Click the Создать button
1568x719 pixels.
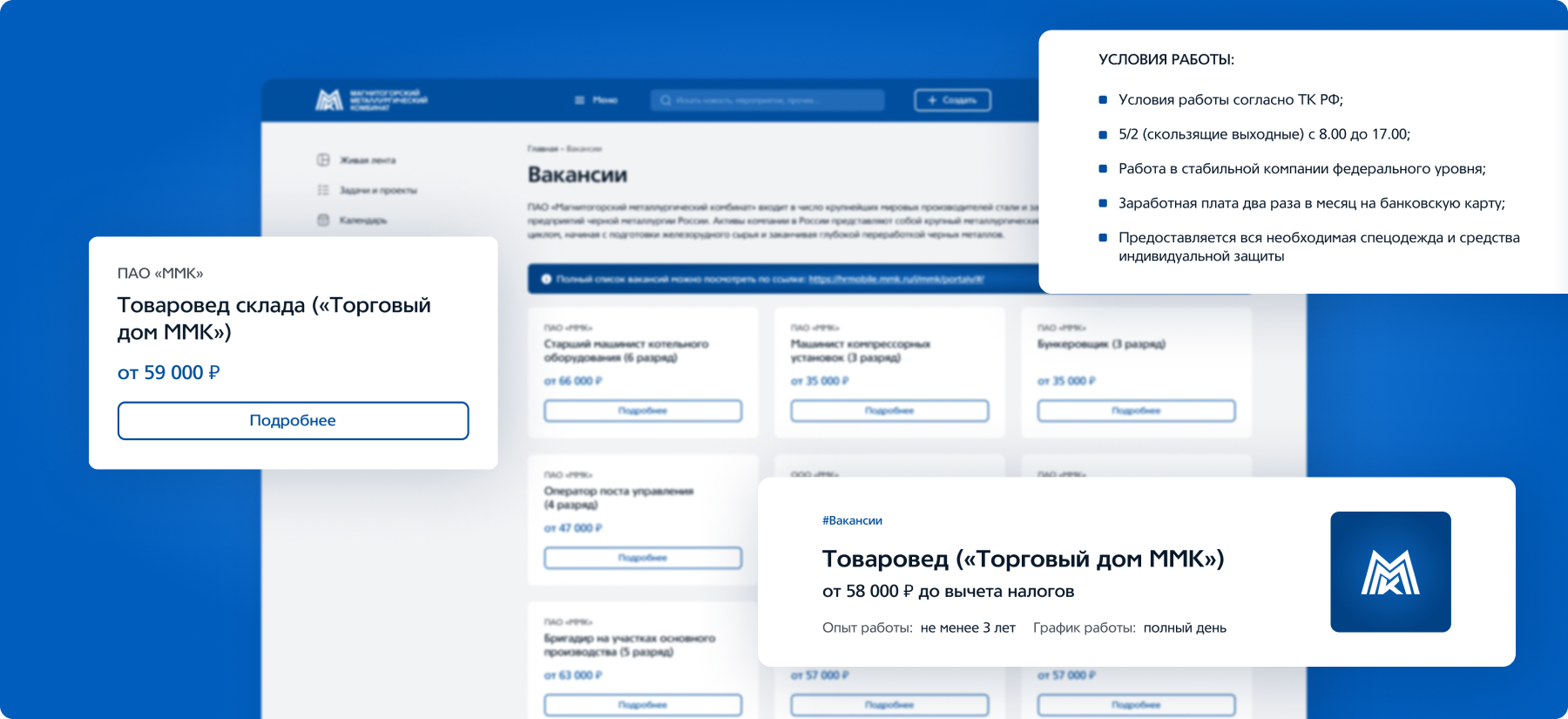click(x=952, y=100)
